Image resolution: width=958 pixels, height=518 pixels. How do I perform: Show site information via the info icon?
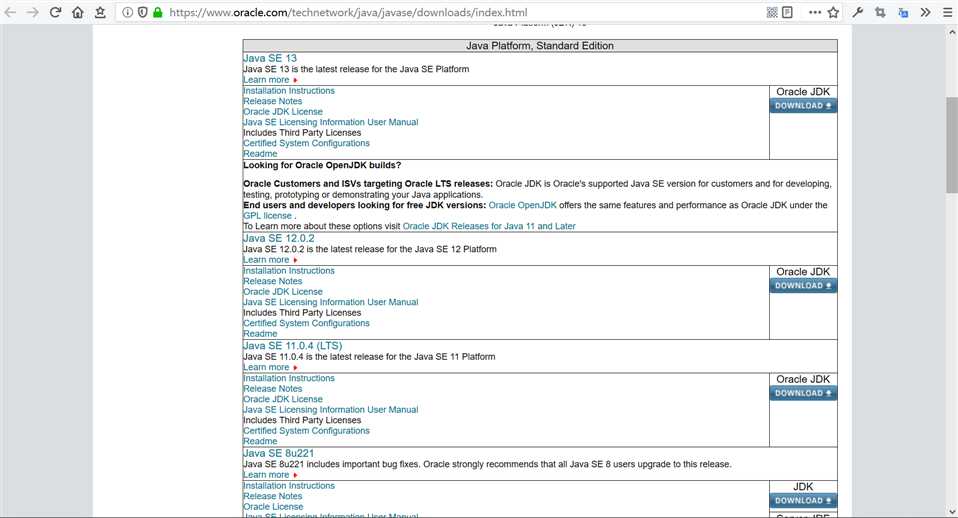click(127, 12)
